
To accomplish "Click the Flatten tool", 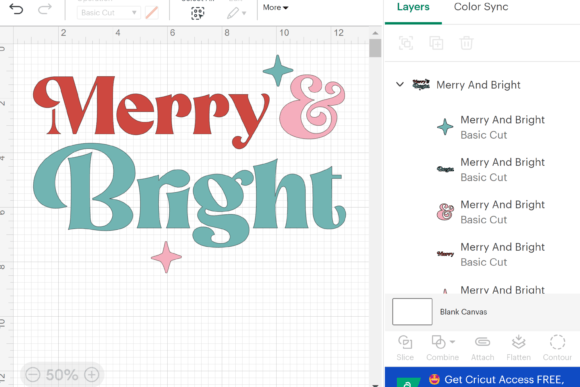I will coord(518,348).
